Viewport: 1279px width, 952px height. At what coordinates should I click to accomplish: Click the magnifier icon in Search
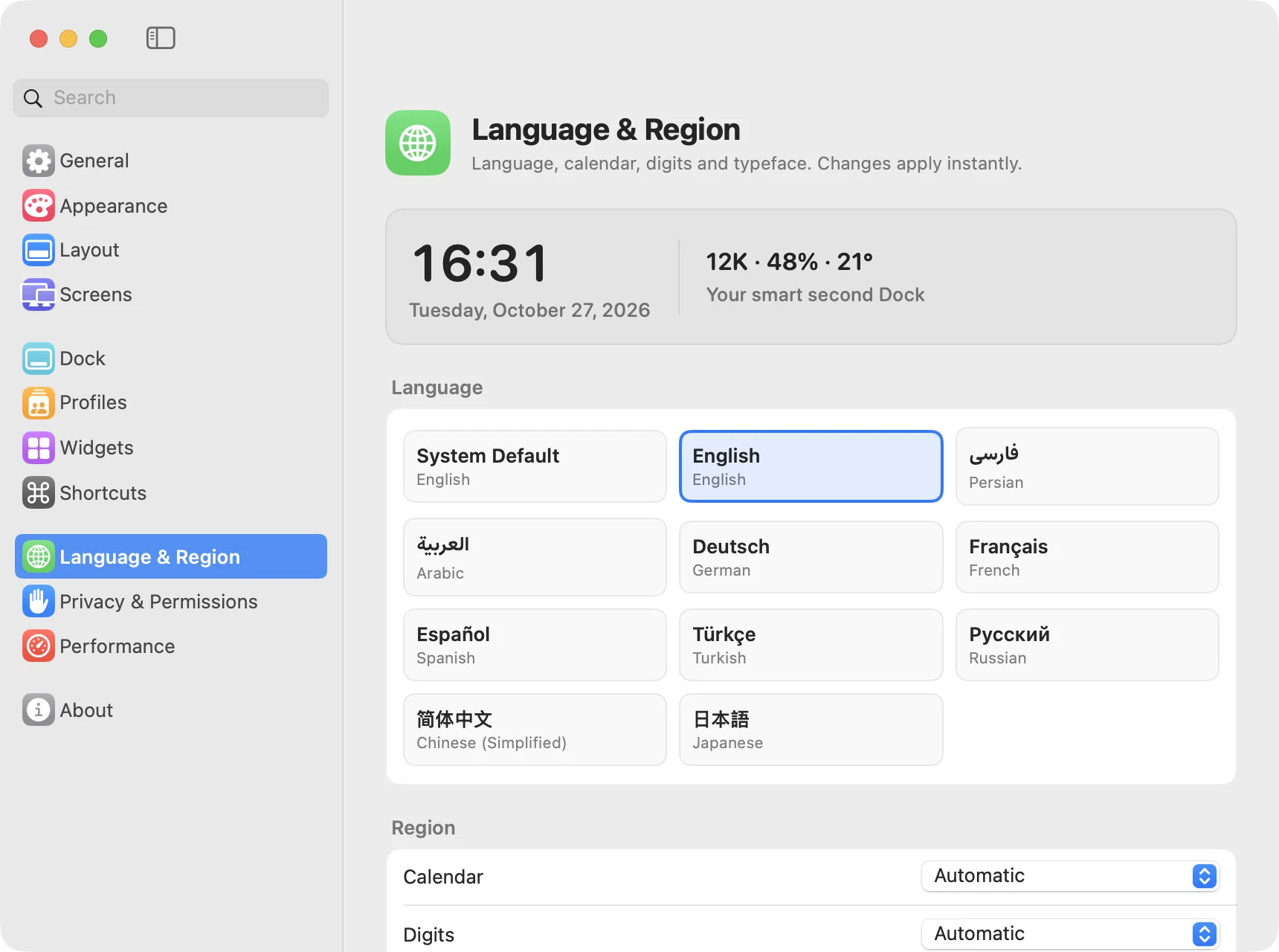33,98
